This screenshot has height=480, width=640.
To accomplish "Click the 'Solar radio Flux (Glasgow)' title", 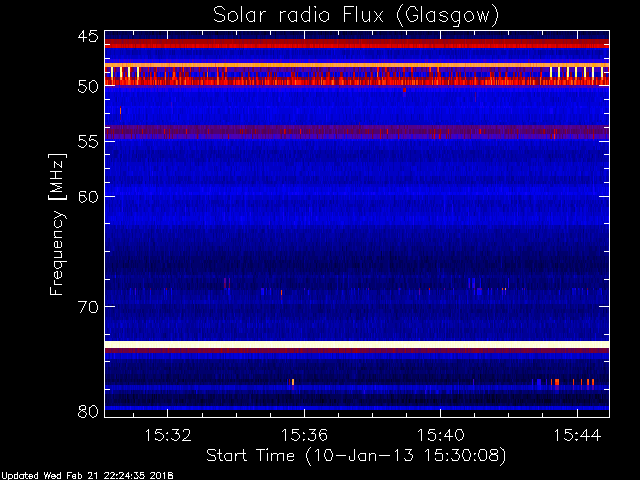I will (x=356, y=16).
